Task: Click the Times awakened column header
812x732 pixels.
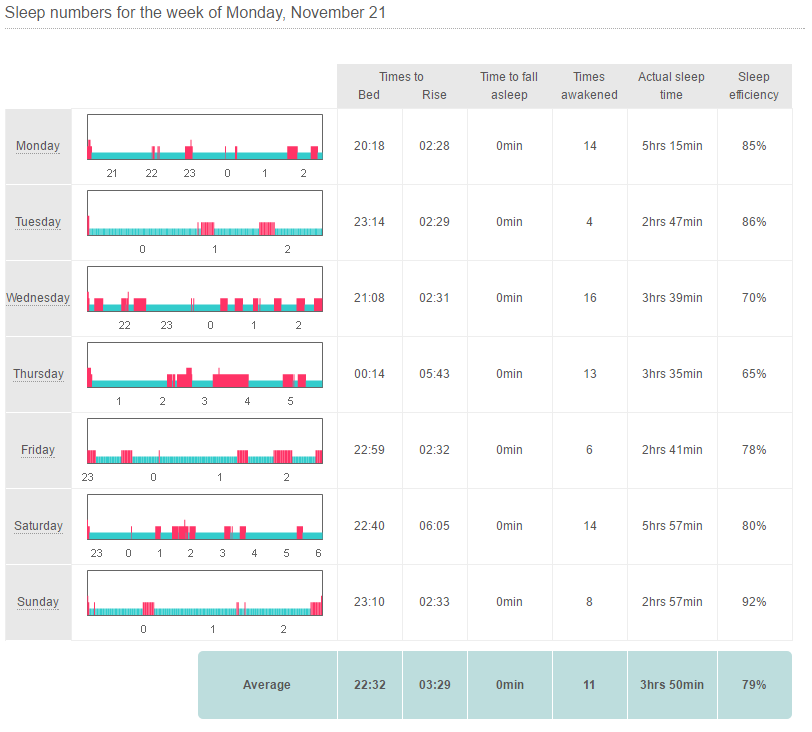Action: click(589, 86)
